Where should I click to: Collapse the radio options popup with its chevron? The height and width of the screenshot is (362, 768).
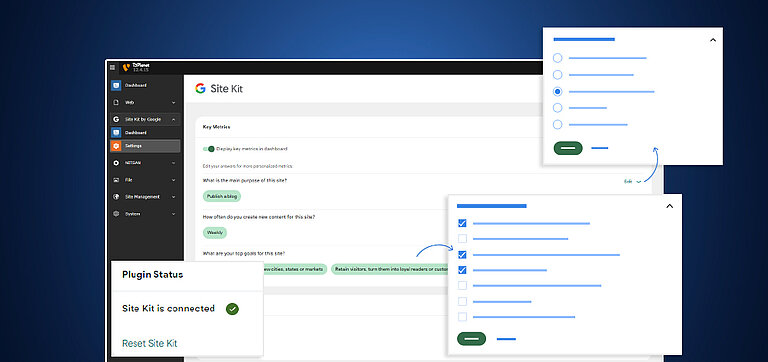coord(713,40)
